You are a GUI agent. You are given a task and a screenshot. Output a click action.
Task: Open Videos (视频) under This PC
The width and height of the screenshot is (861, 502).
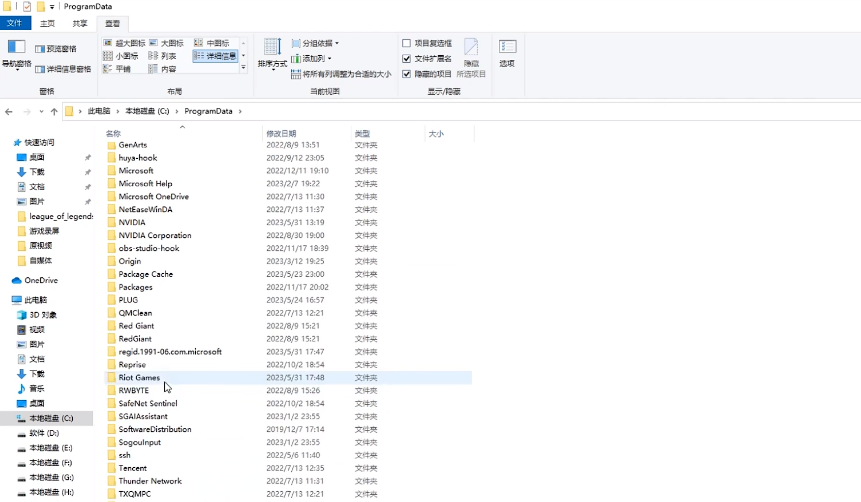click(x=31, y=330)
